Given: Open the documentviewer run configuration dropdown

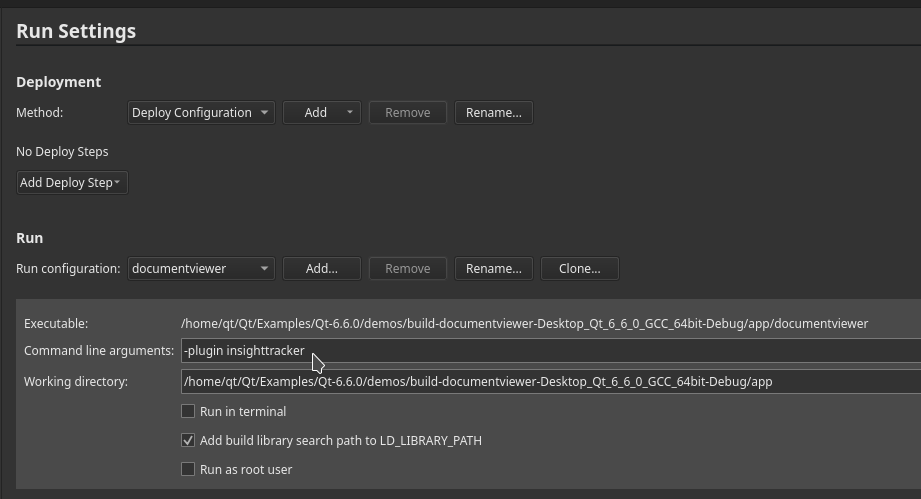Looking at the screenshot, I should [x=201, y=269].
